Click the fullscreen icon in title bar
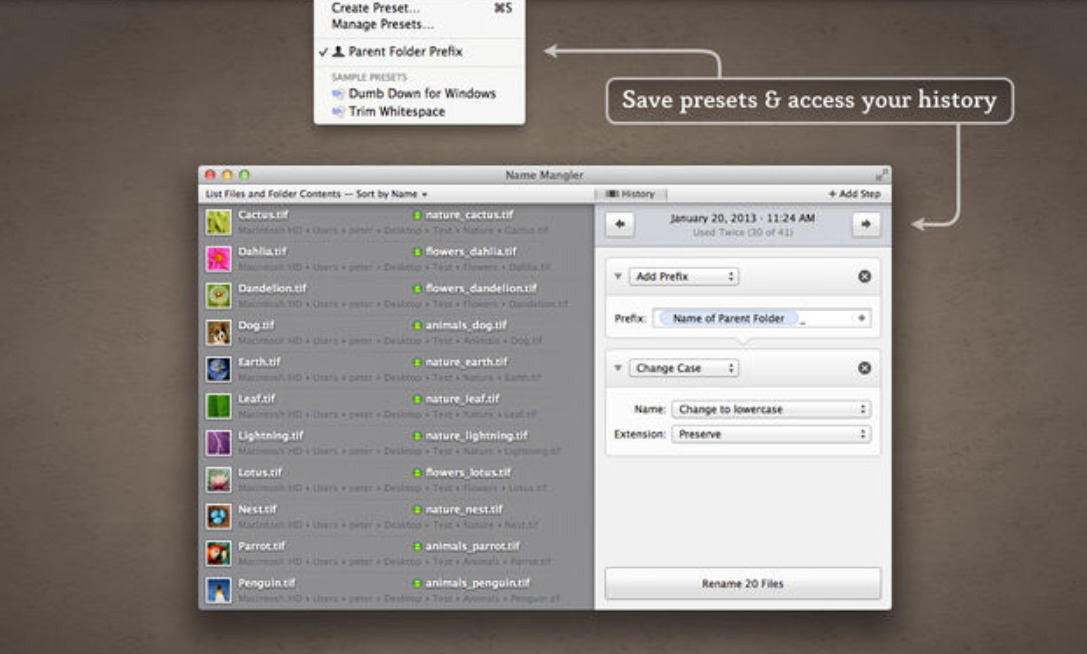This screenshot has height=654, width=1087. point(881,175)
